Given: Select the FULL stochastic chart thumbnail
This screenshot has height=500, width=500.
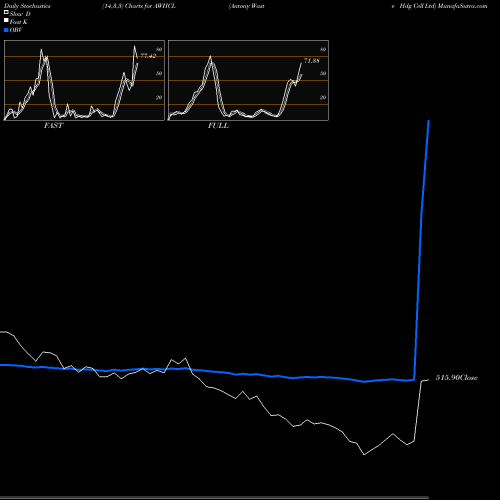Looking at the screenshot, I should 248,80.
